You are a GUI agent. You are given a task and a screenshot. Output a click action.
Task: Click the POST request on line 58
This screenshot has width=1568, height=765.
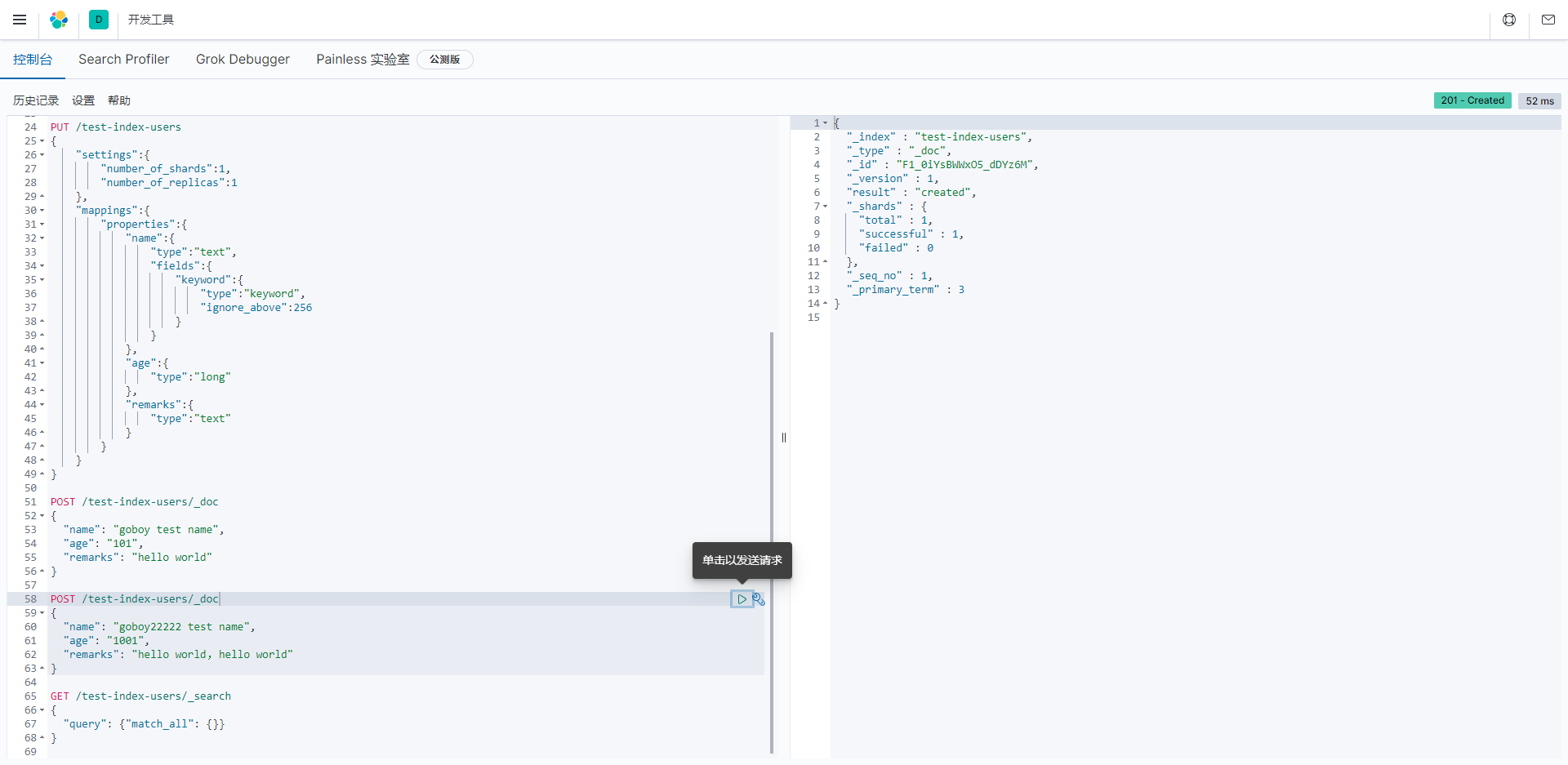135,599
